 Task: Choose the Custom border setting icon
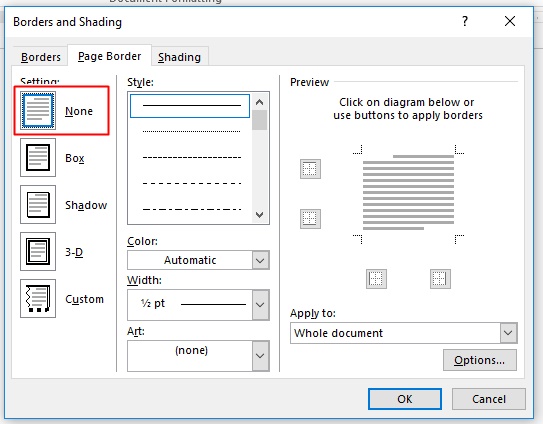38,299
